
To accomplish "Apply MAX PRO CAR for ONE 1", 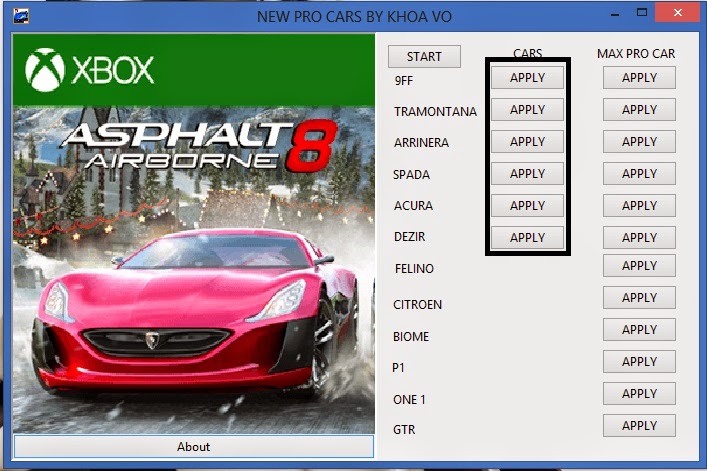I will pyautogui.click(x=639, y=393).
